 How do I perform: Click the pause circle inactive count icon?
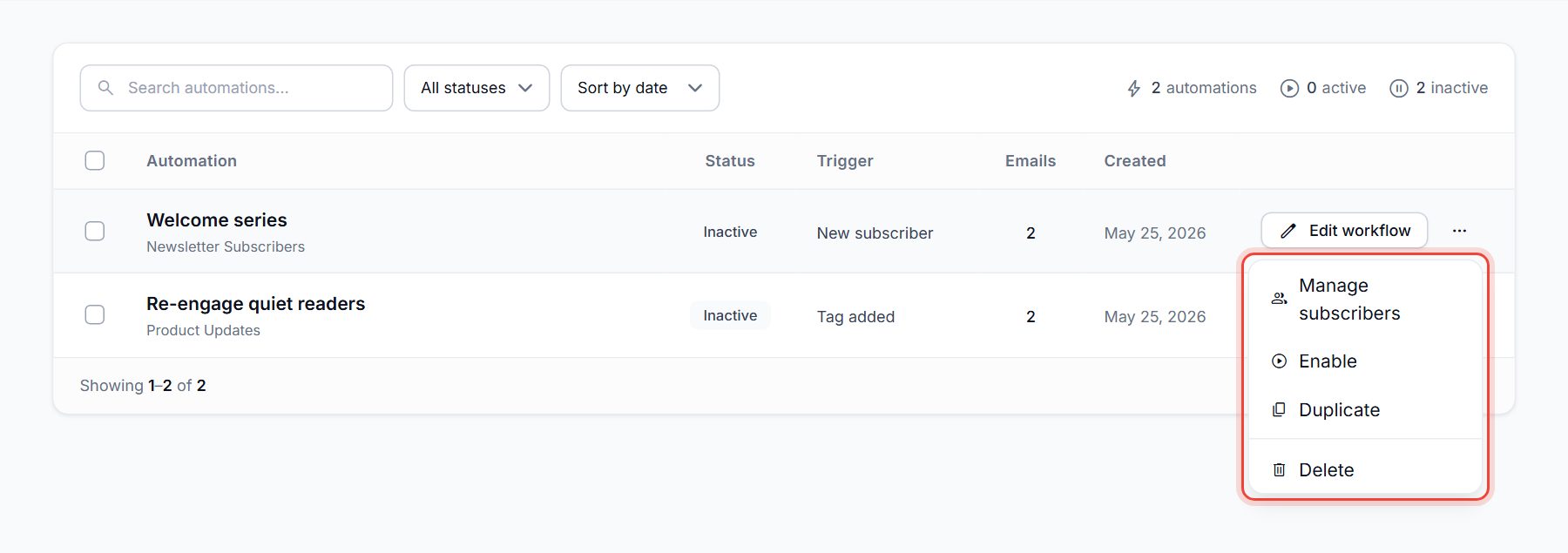pos(1398,88)
